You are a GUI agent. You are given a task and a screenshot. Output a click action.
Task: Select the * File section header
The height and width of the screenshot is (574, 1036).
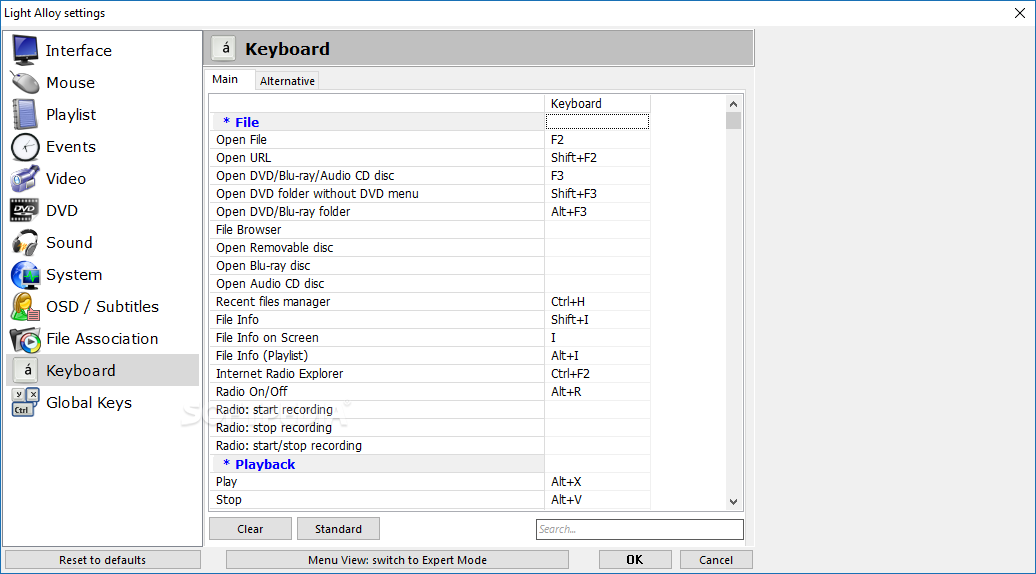[377, 122]
